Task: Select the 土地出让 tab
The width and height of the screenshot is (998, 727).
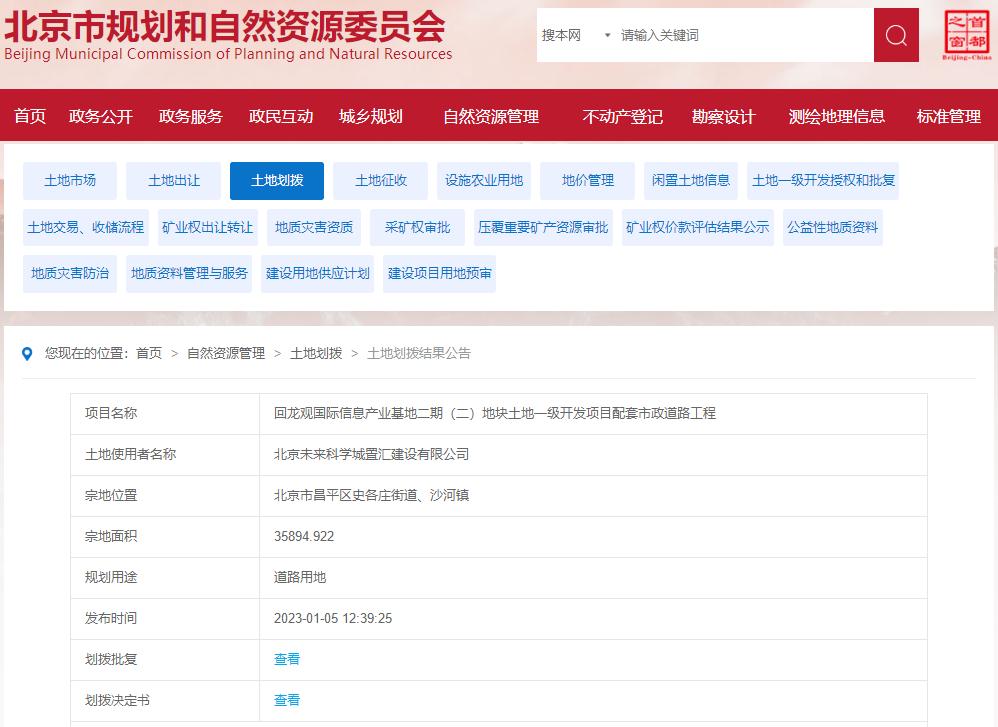Action: 174,181
